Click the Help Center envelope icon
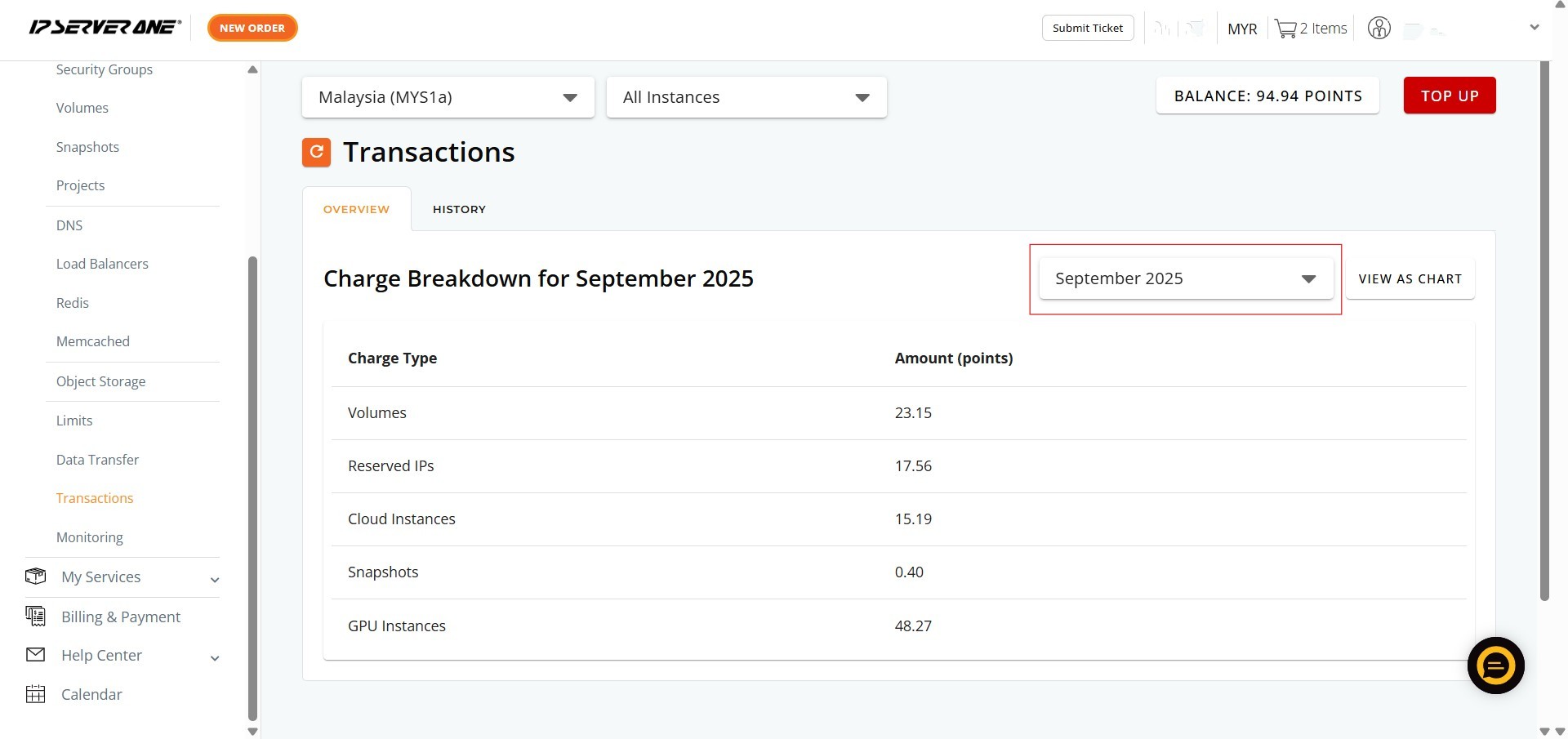This screenshot has width=1568, height=739. 35,655
